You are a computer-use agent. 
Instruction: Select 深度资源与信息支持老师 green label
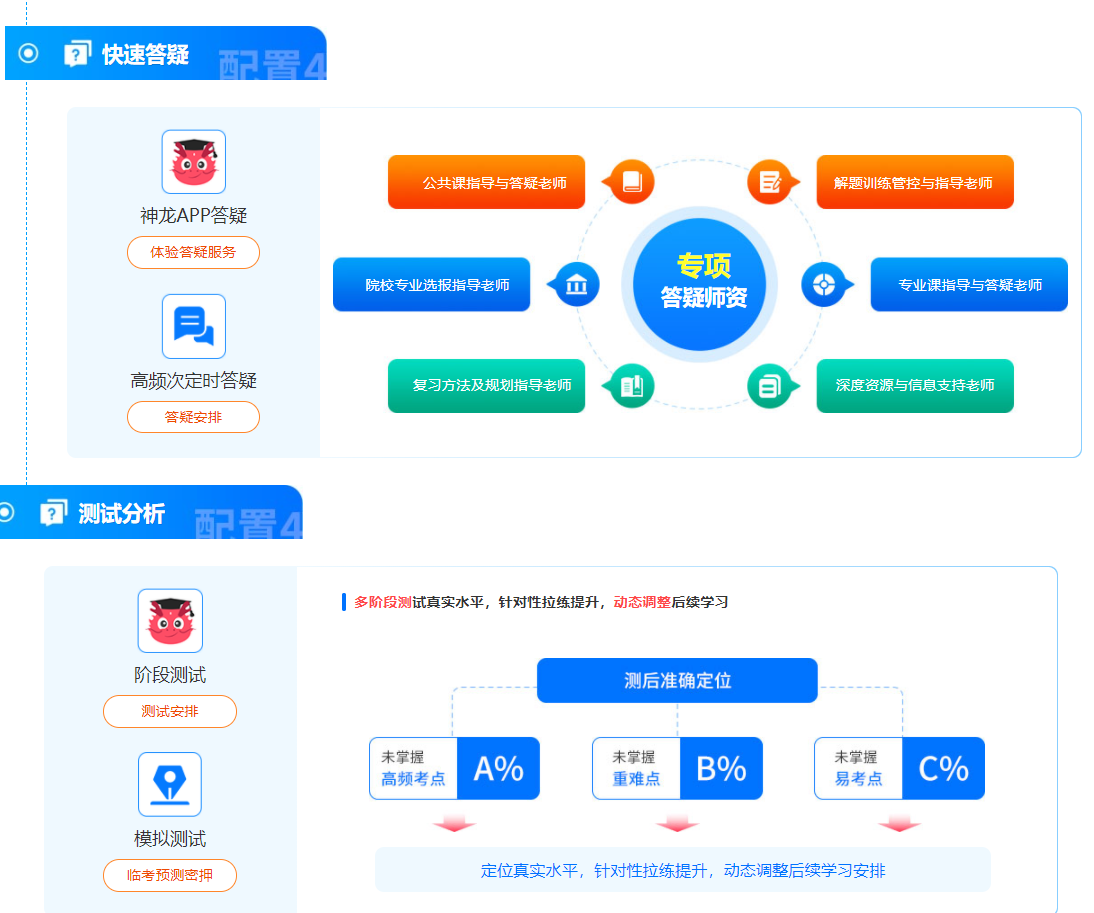915,386
